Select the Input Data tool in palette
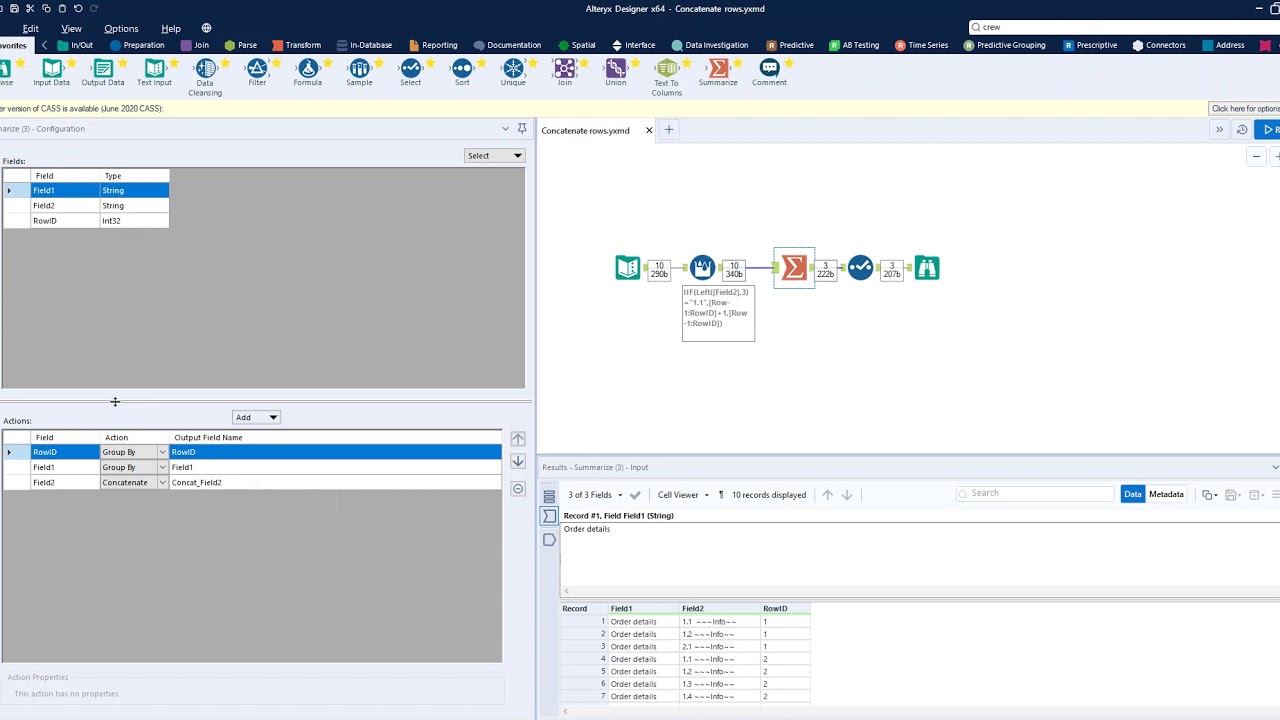 click(x=51, y=72)
